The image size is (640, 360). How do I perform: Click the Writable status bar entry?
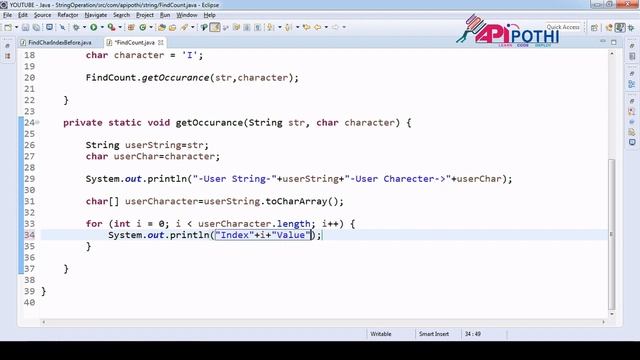(381, 334)
